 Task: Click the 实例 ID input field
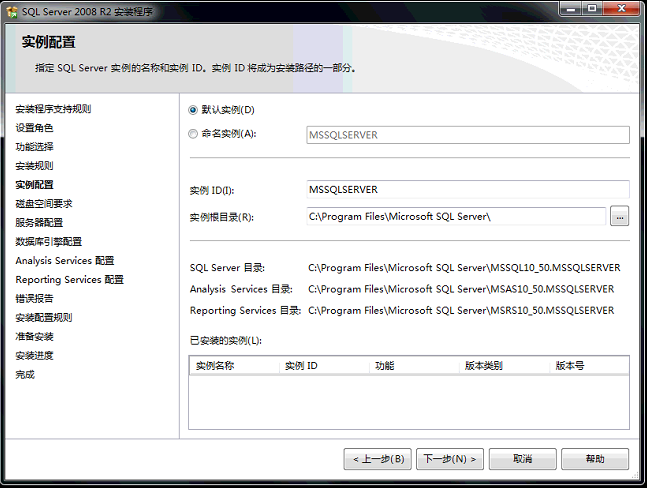(x=467, y=189)
